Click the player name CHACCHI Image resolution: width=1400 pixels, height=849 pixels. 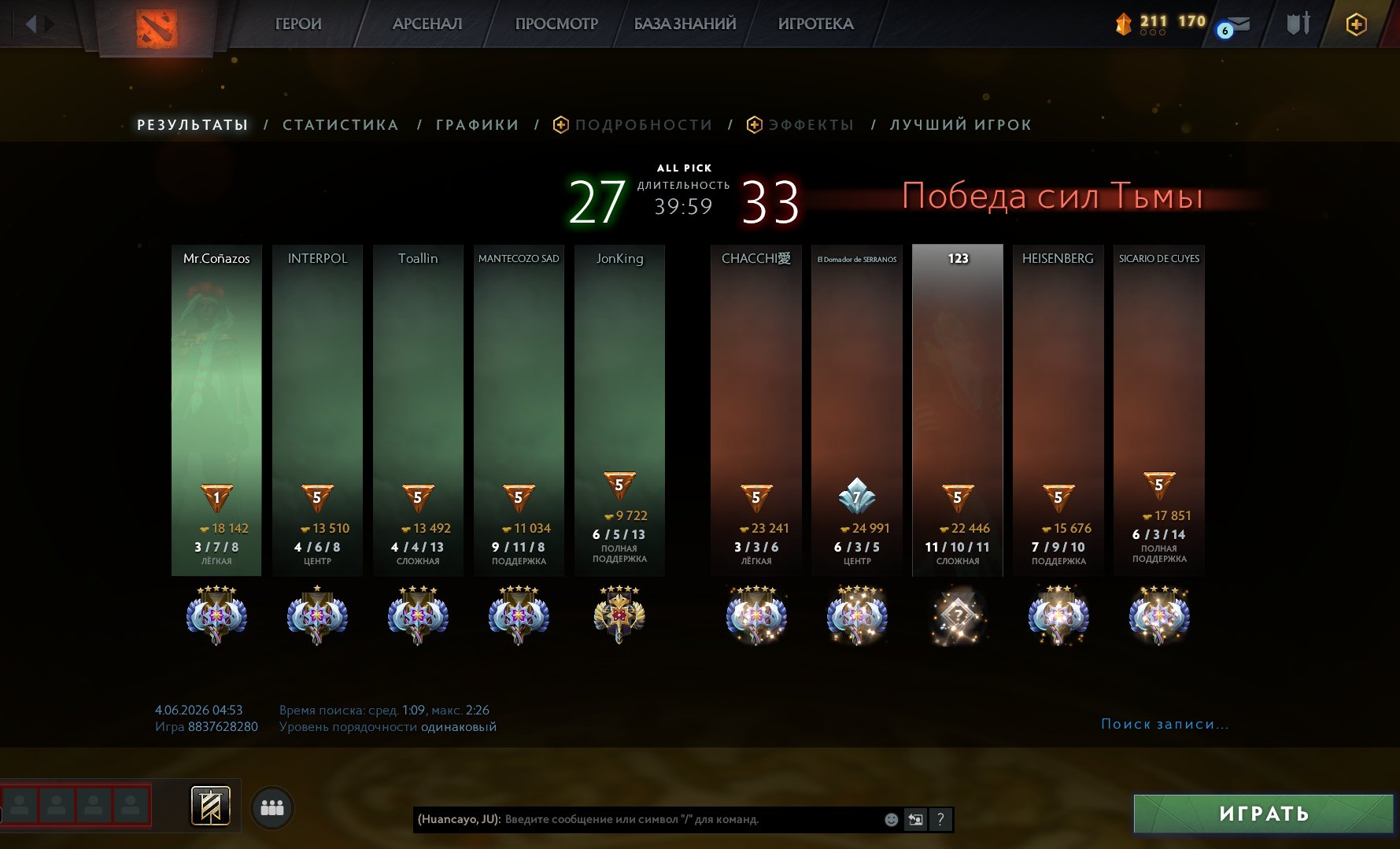pos(756,258)
